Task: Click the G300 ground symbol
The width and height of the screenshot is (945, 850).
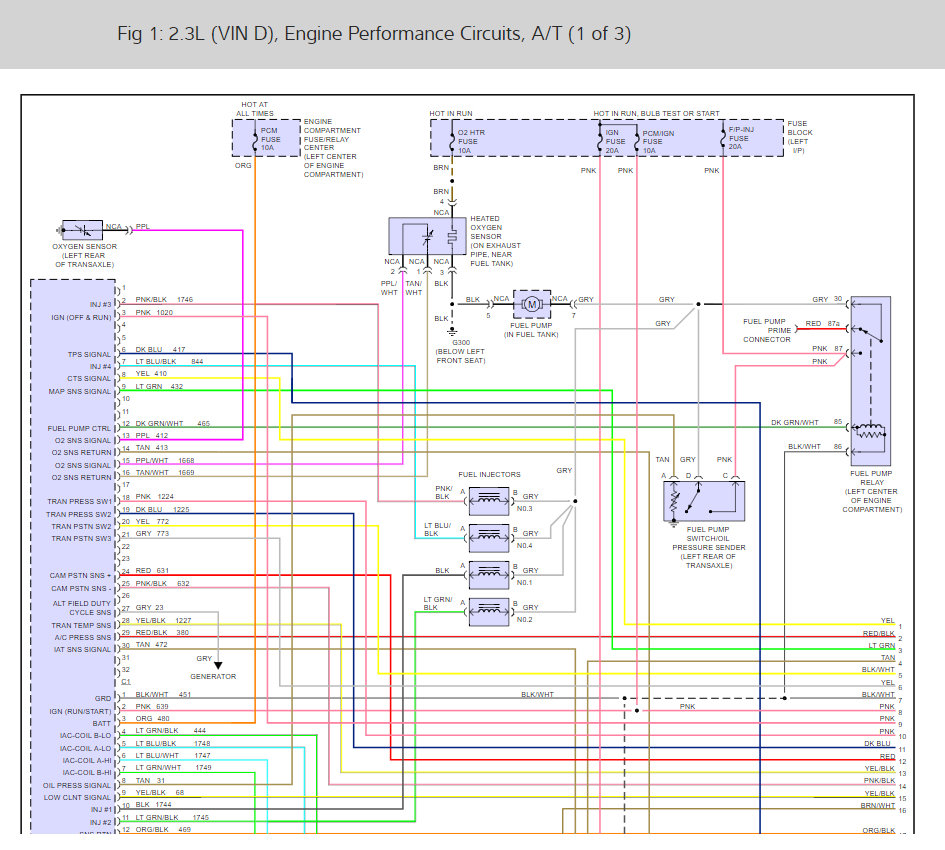Action: click(452, 332)
